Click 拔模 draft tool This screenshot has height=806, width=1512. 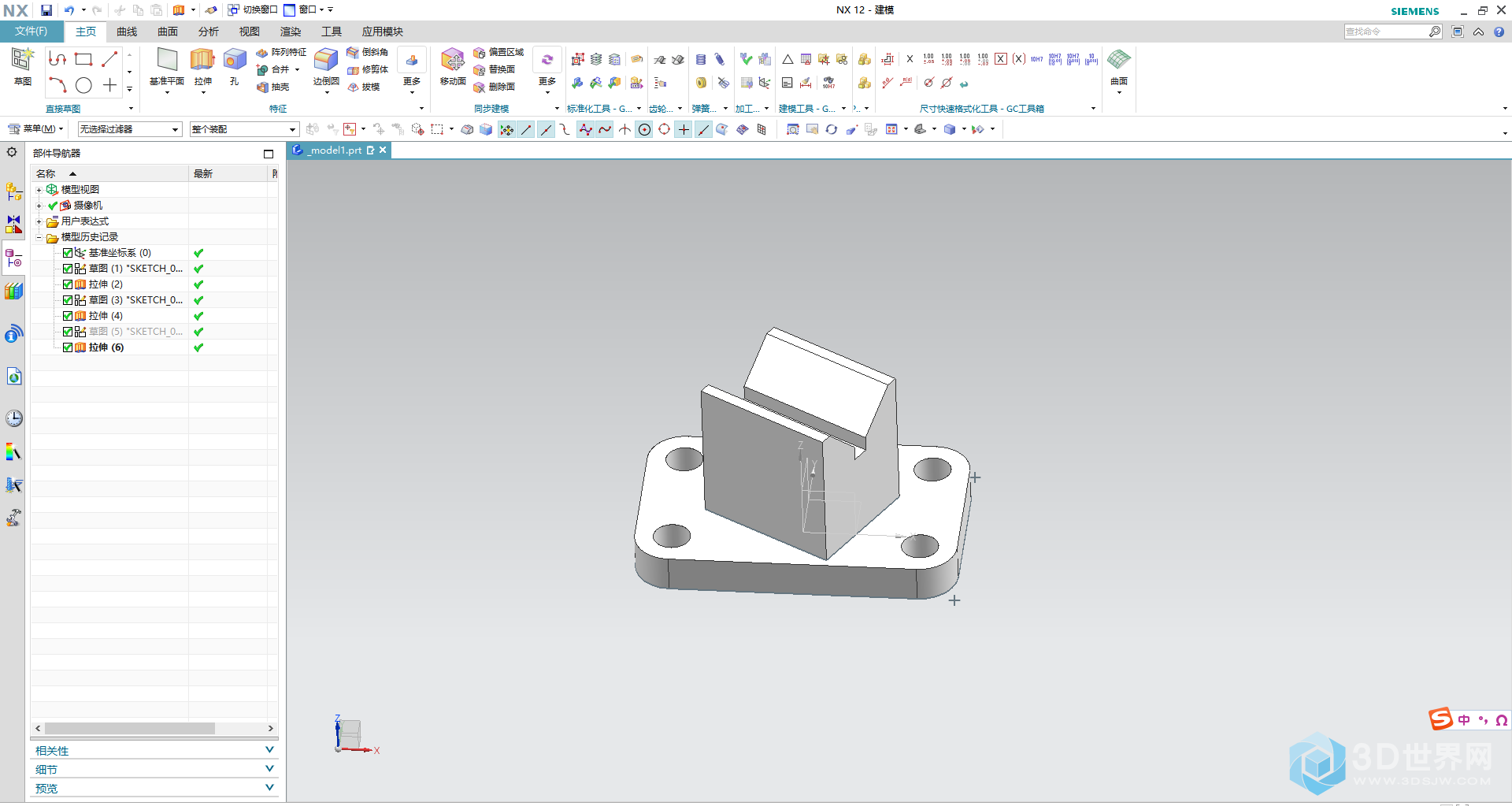(364, 87)
